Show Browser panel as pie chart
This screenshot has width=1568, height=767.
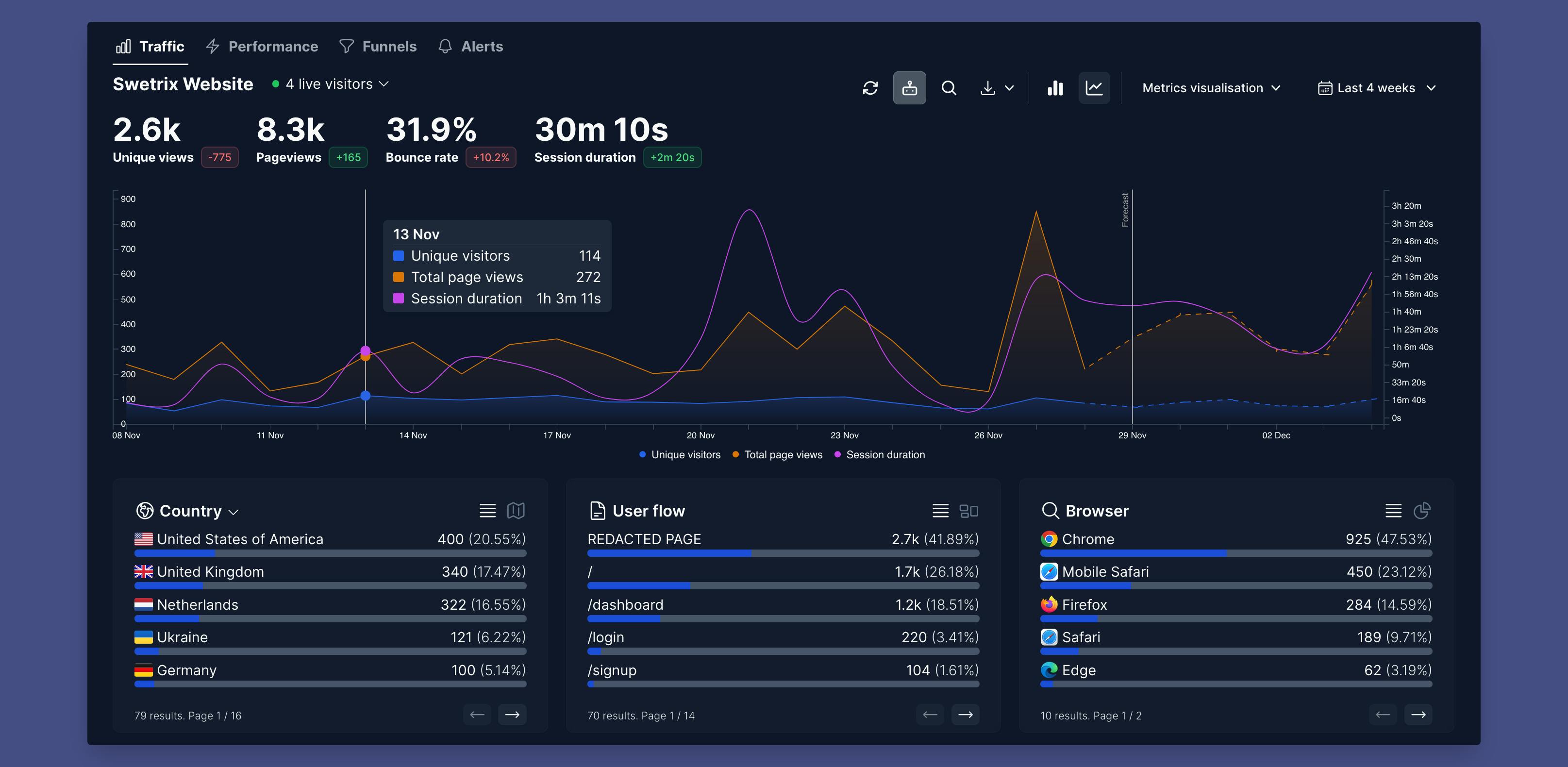coord(1422,511)
